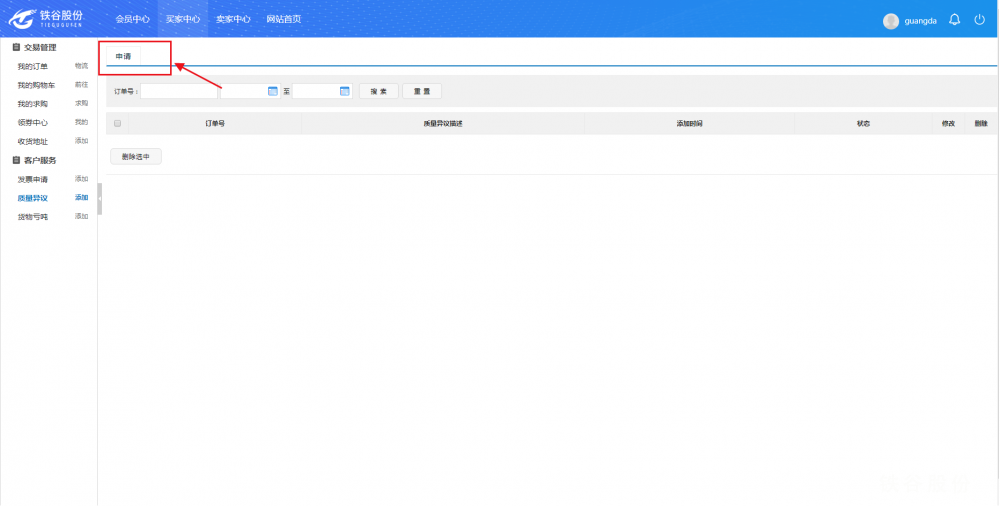Click the 订单号 input field

178,91
